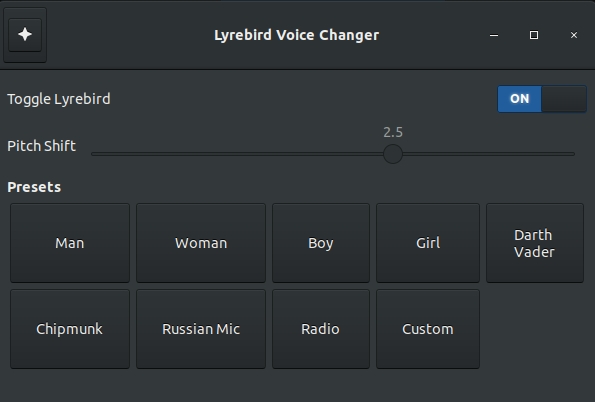Apply the Radio voice preset

point(321,329)
